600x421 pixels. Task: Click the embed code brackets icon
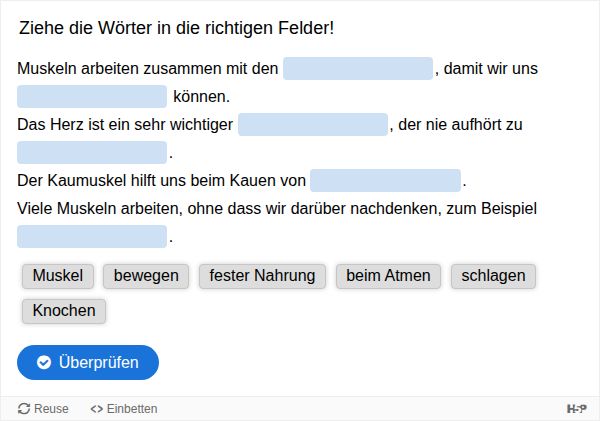[x=96, y=408]
